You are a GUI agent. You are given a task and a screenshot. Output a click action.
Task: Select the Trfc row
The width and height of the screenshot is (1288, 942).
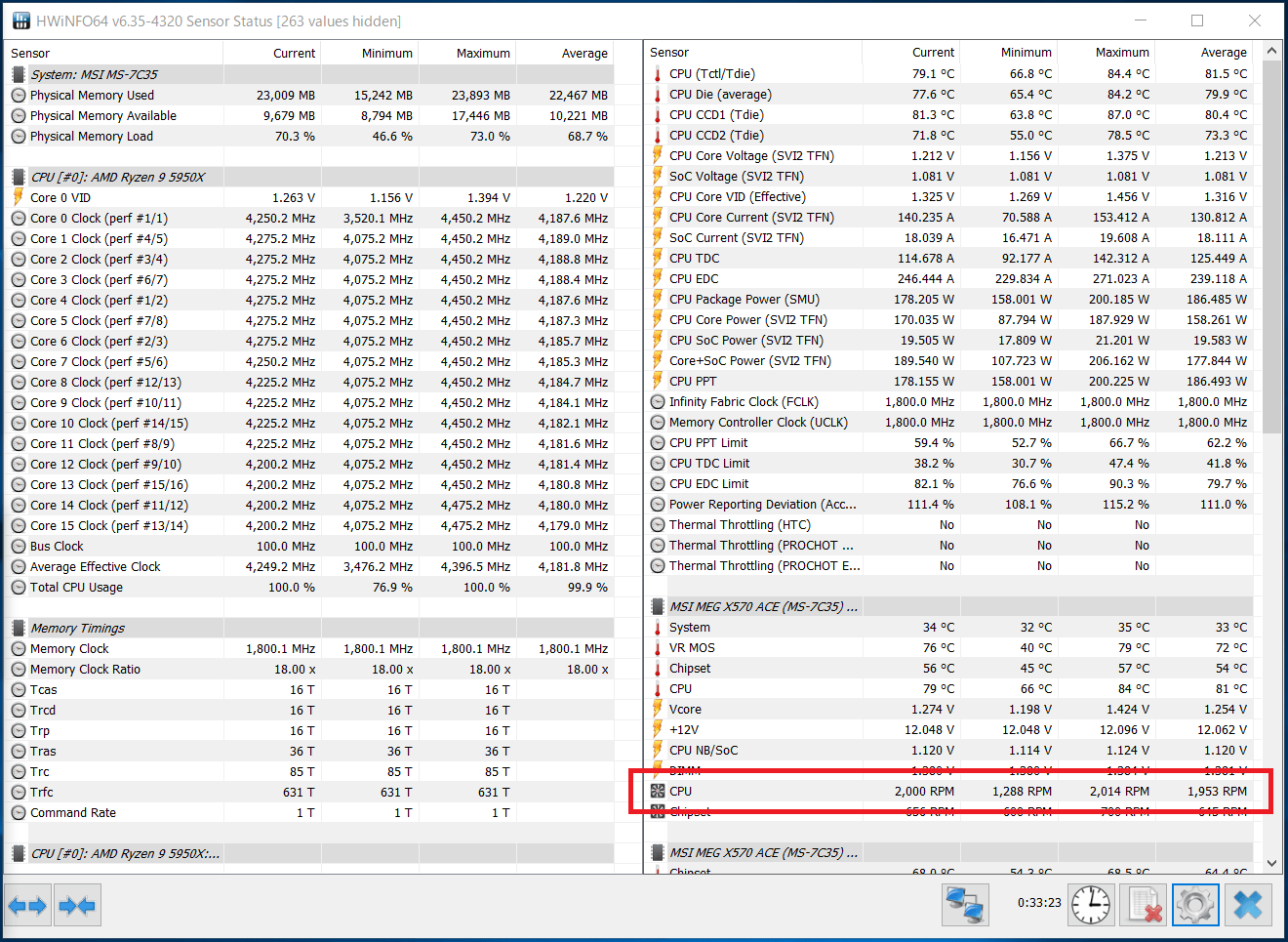(x=310, y=792)
